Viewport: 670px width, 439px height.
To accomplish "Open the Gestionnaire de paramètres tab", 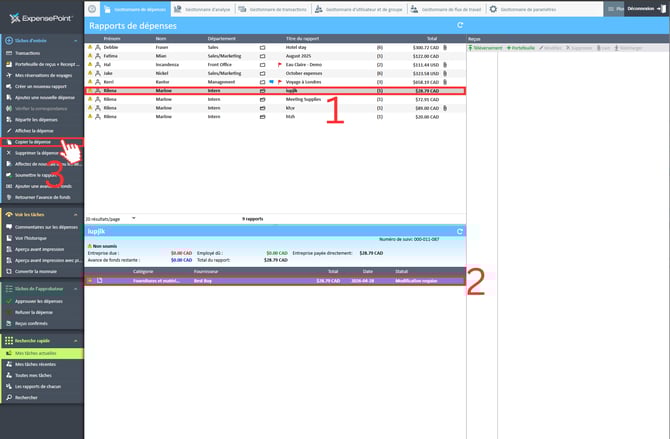I will tap(526, 9).
